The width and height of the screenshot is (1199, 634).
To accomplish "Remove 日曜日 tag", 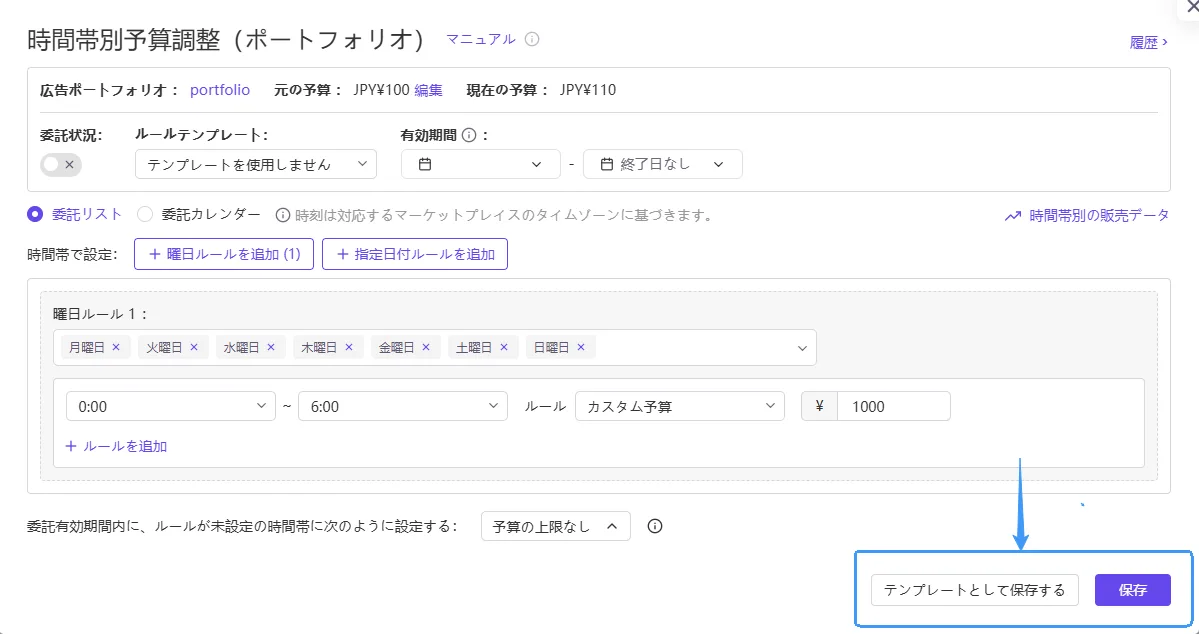I will coord(581,347).
